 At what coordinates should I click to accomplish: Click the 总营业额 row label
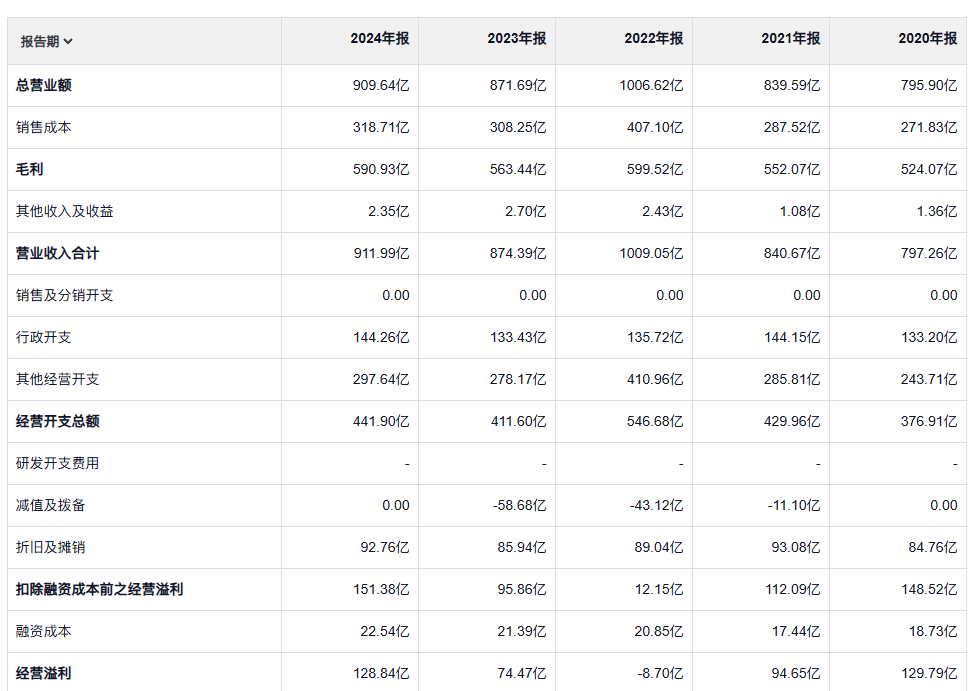tap(44, 85)
